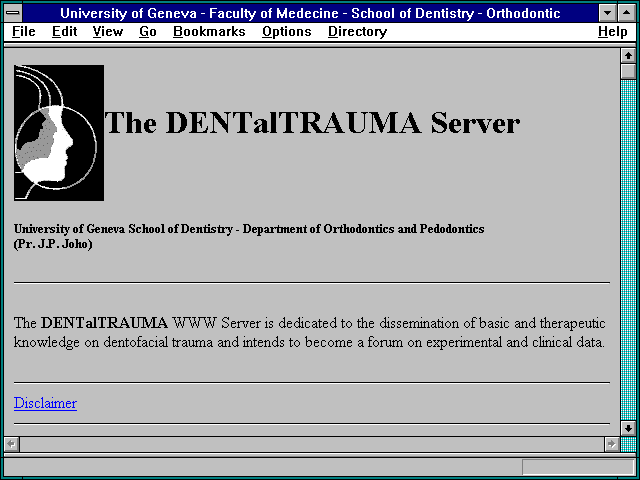Follow the Disclaimer link
Screen dimensions: 640x480
(45, 403)
